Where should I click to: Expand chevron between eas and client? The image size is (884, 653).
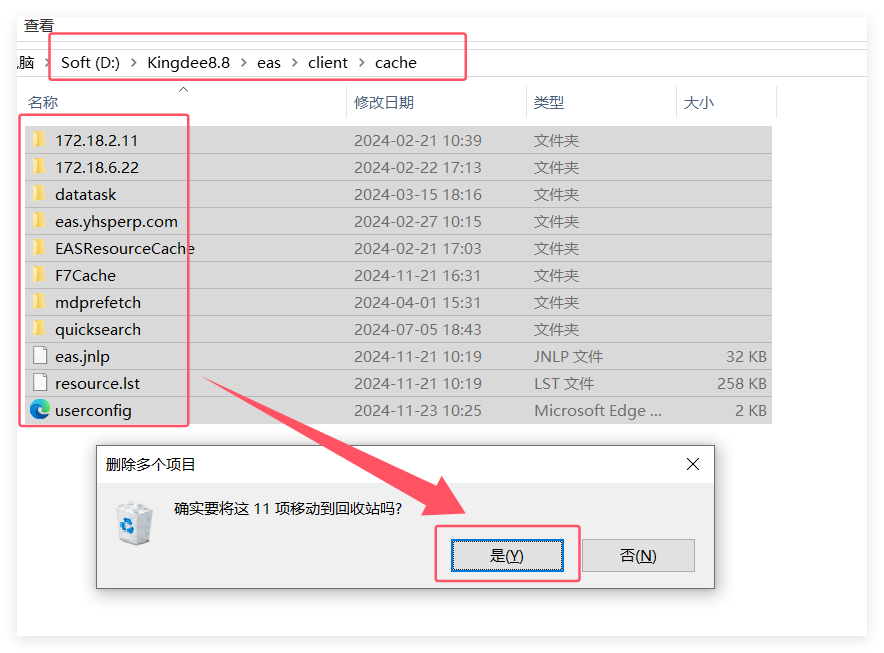pyautogui.click(x=294, y=63)
